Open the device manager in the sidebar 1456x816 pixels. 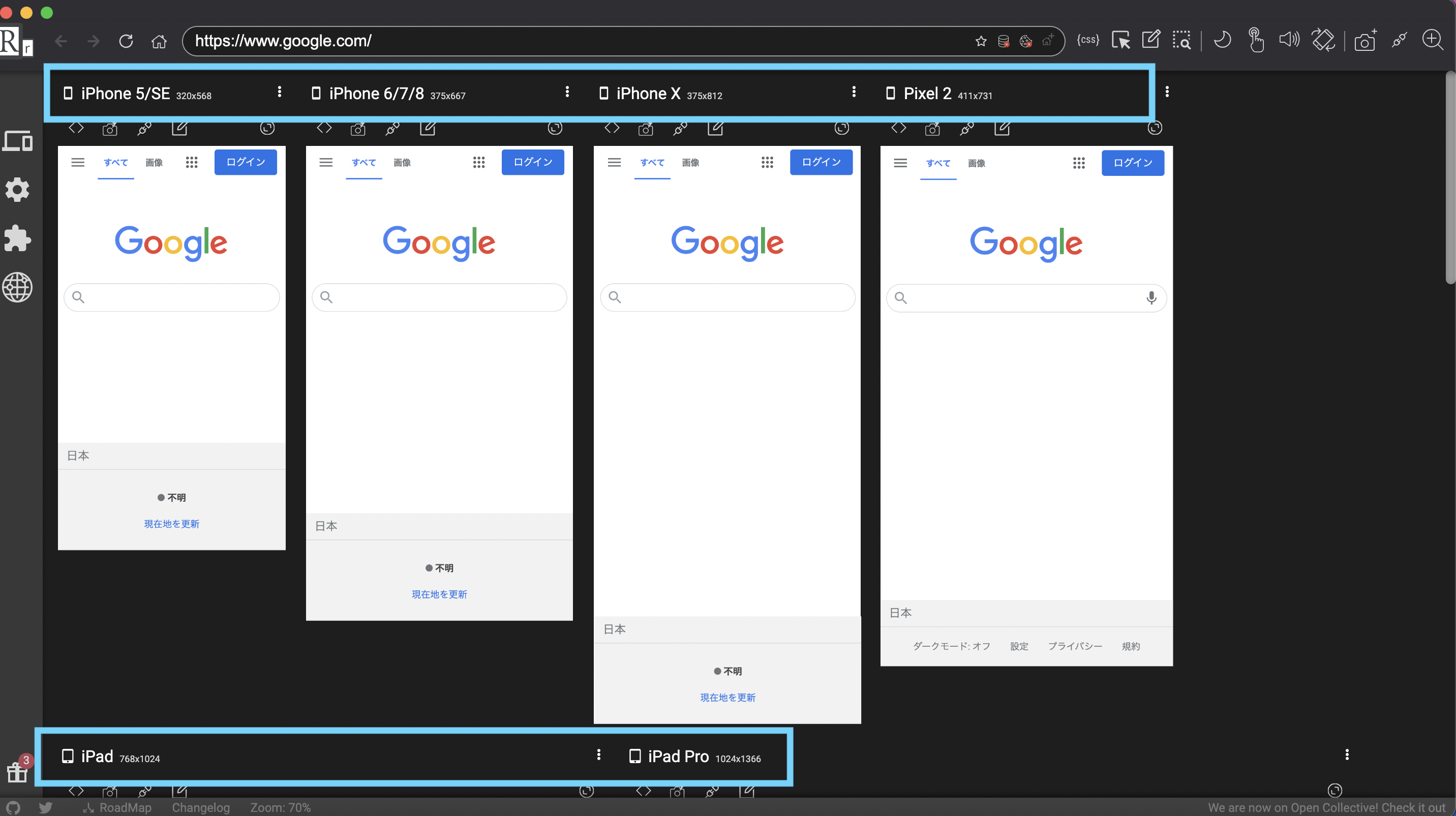coord(17,141)
